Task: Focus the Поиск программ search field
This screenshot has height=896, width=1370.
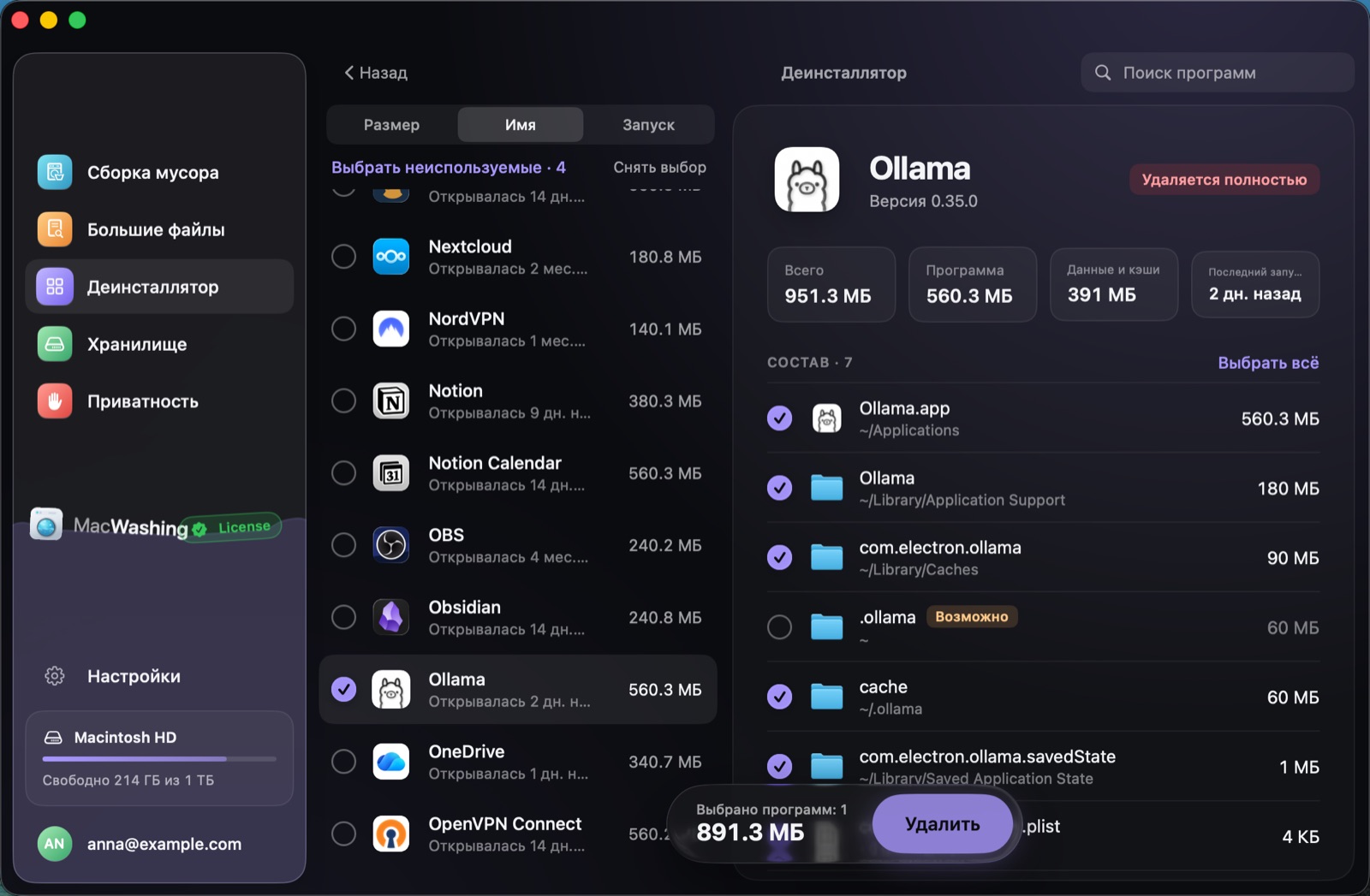Action: point(1218,73)
